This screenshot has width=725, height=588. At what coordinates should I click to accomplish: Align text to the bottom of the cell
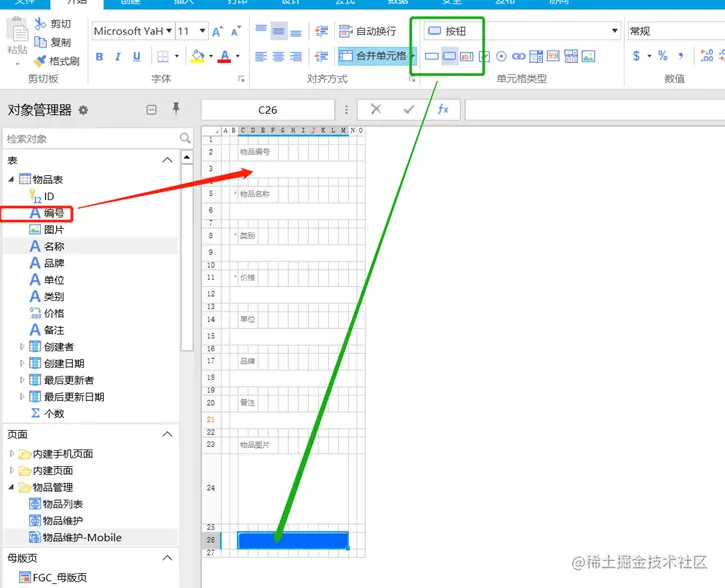click(296, 31)
